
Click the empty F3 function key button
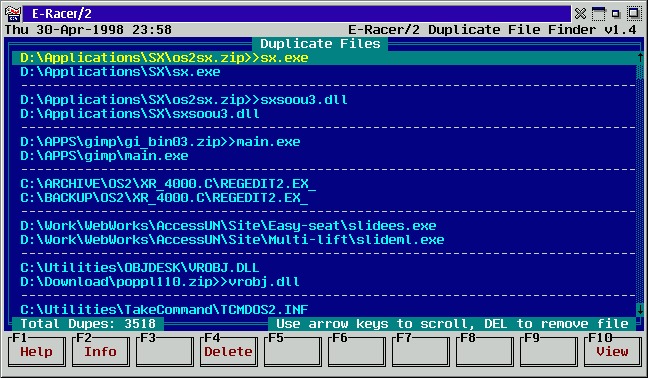164,351
